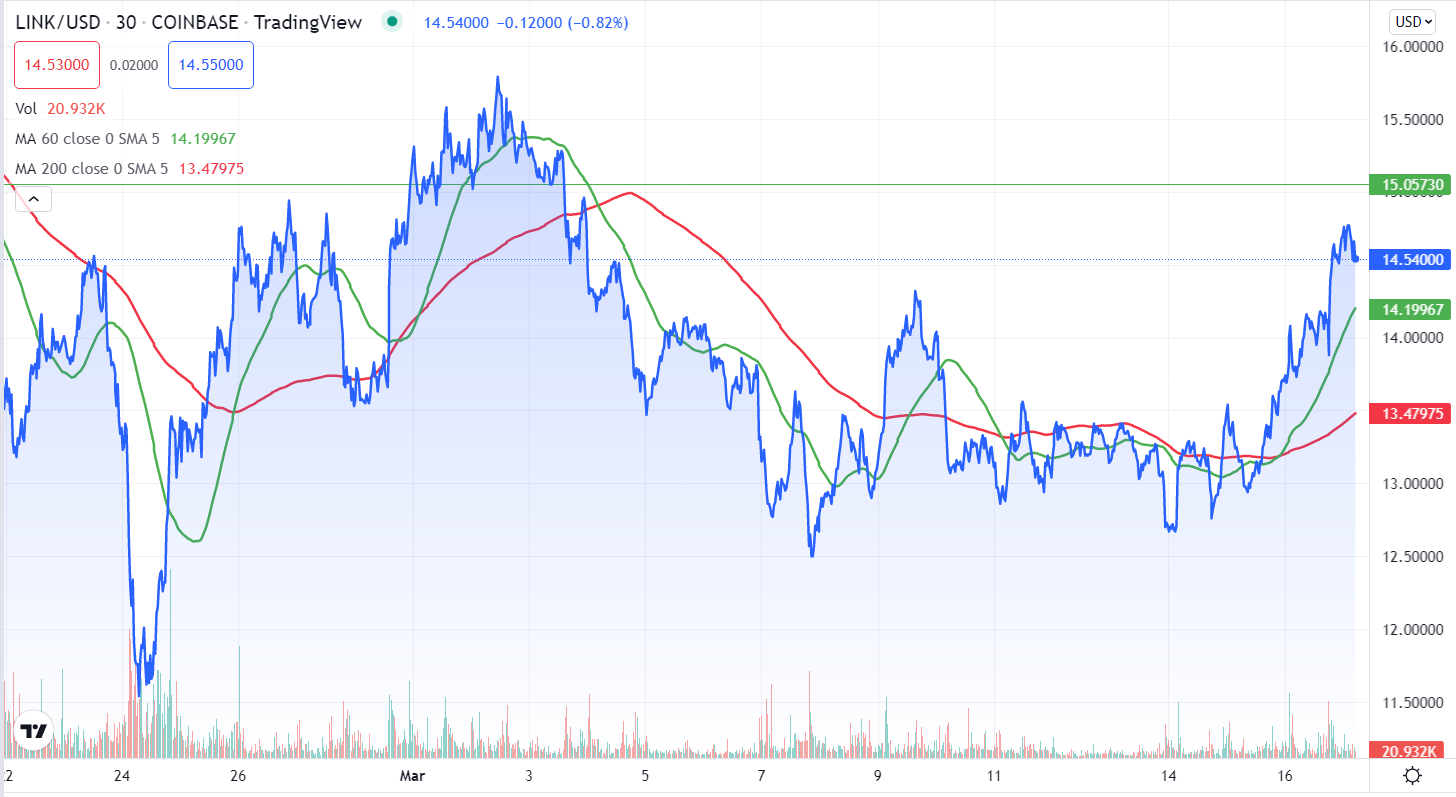The width and height of the screenshot is (1456, 797).
Task: Select the MA 200 close indicator legend
Action: 130,169
